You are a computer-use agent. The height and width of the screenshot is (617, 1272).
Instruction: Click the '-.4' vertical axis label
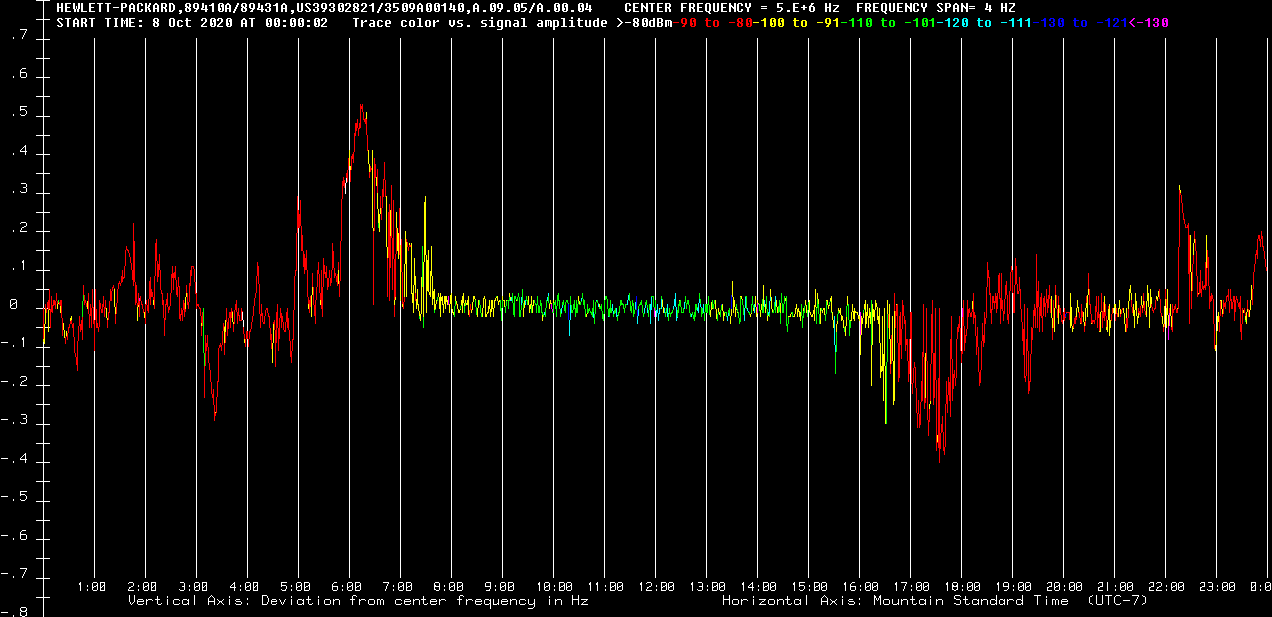pyautogui.click(x=14, y=460)
